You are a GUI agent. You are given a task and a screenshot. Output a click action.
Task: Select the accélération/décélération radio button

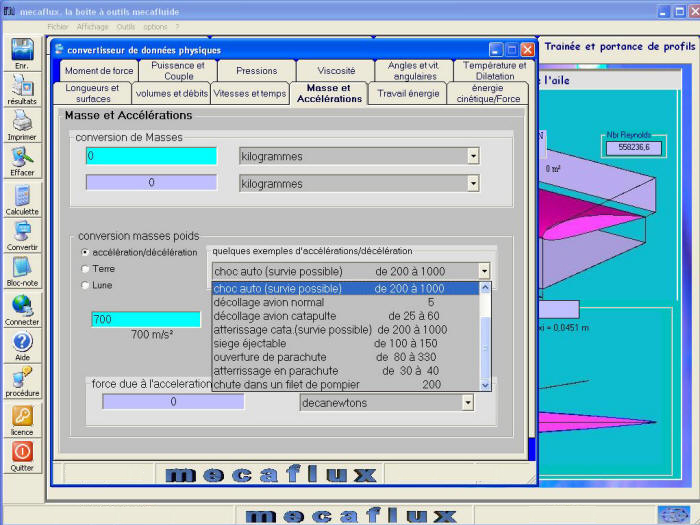tap(85, 252)
